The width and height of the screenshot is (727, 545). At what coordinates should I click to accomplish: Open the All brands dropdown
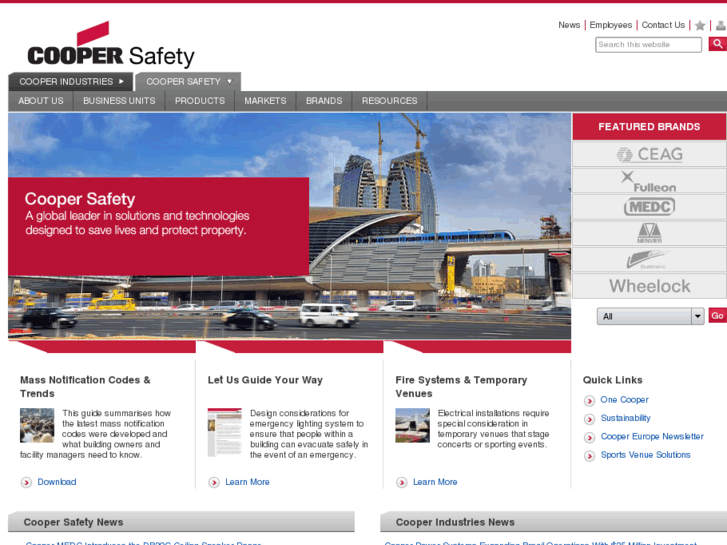click(650, 316)
